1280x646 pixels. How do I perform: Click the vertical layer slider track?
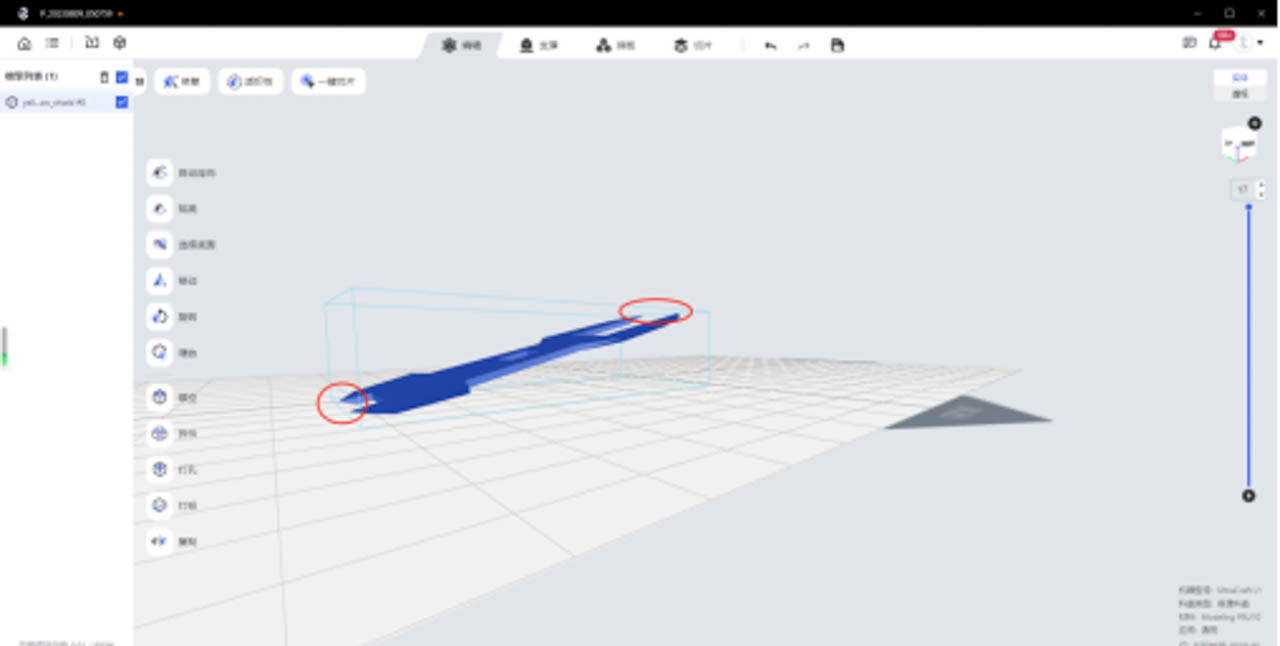1248,350
